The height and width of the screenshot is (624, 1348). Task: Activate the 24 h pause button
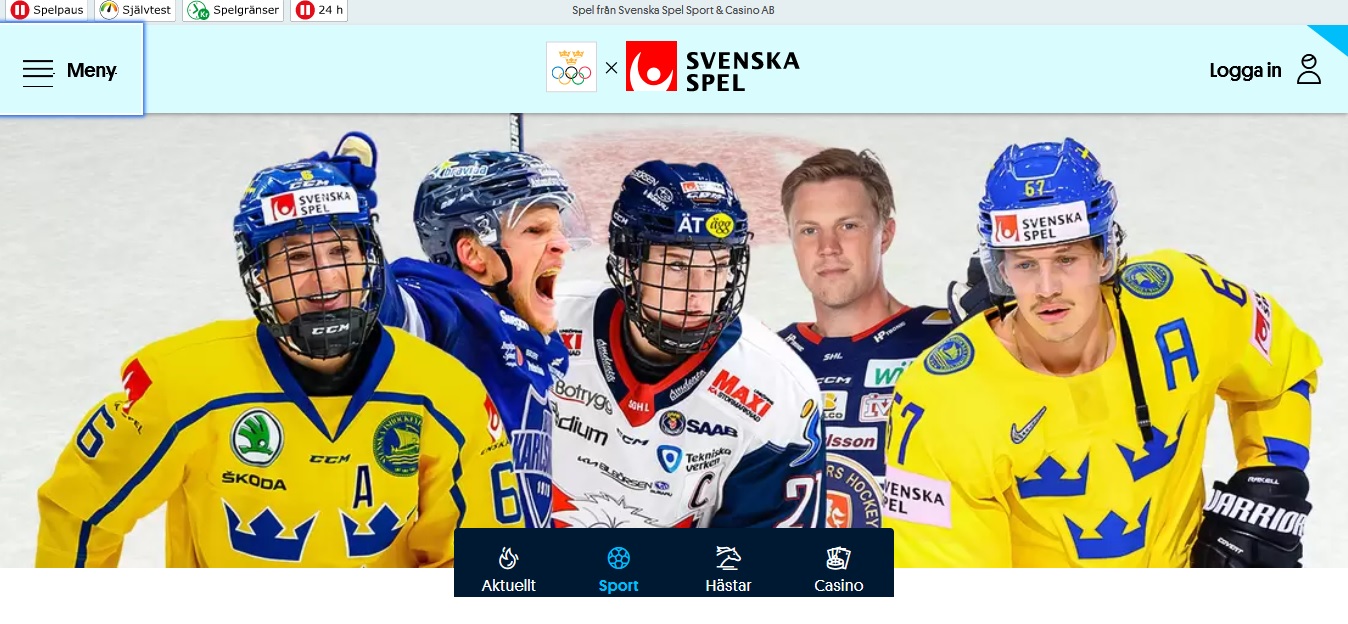tap(319, 10)
